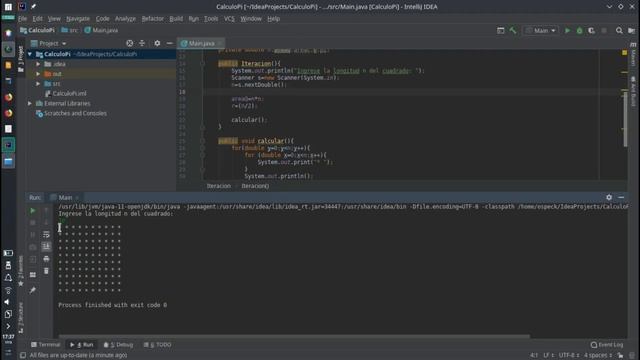Open the Code menu
This screenshot has height=360, width=640.
pos(102,19)
